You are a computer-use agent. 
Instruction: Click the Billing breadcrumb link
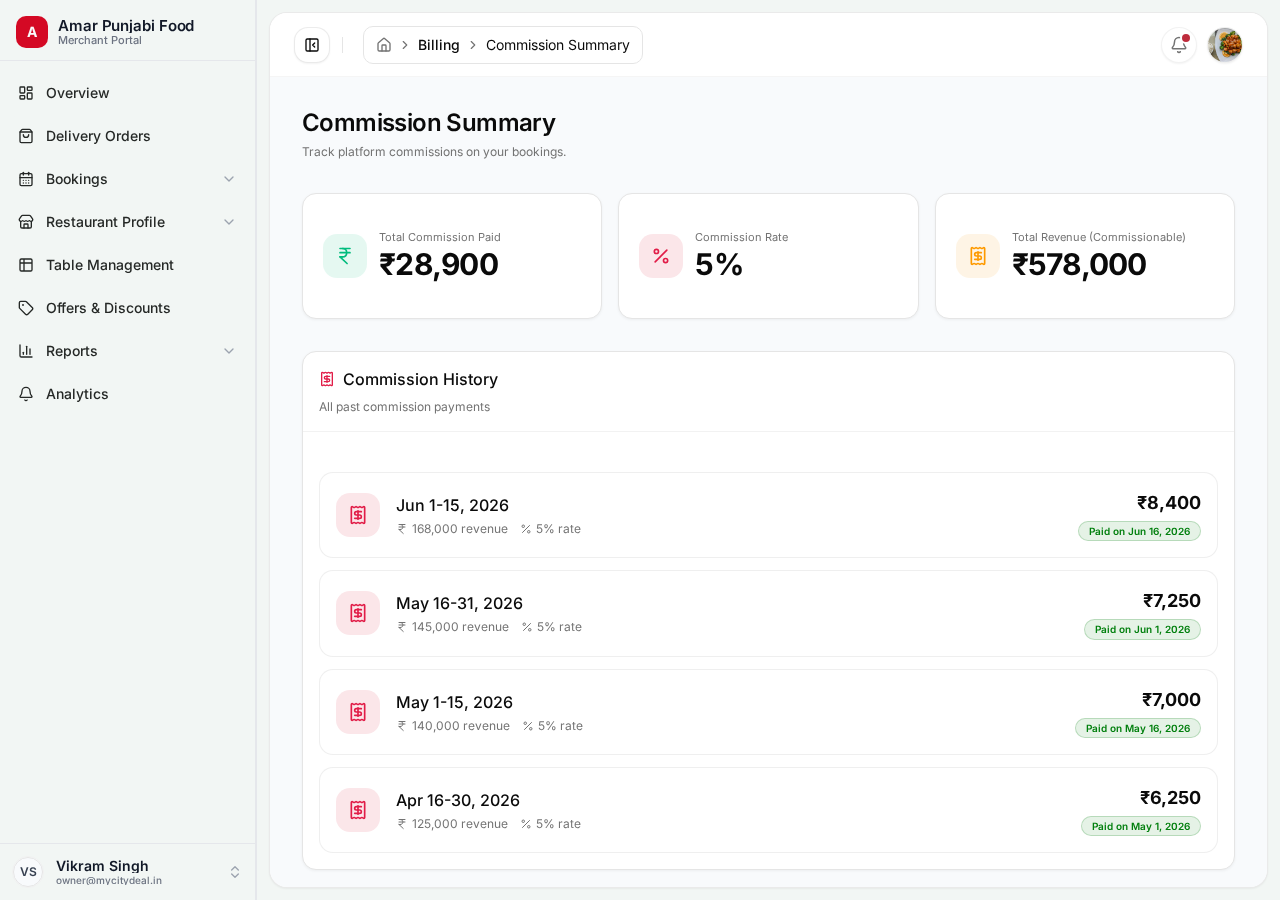click(x=439, y=45)
